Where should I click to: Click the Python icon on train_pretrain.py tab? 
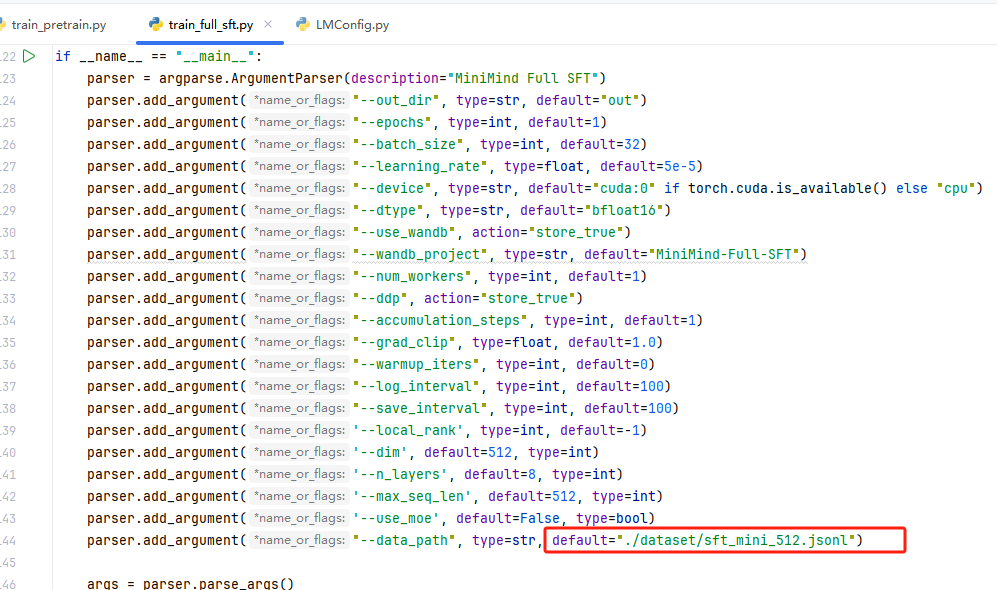click(3, 23)
